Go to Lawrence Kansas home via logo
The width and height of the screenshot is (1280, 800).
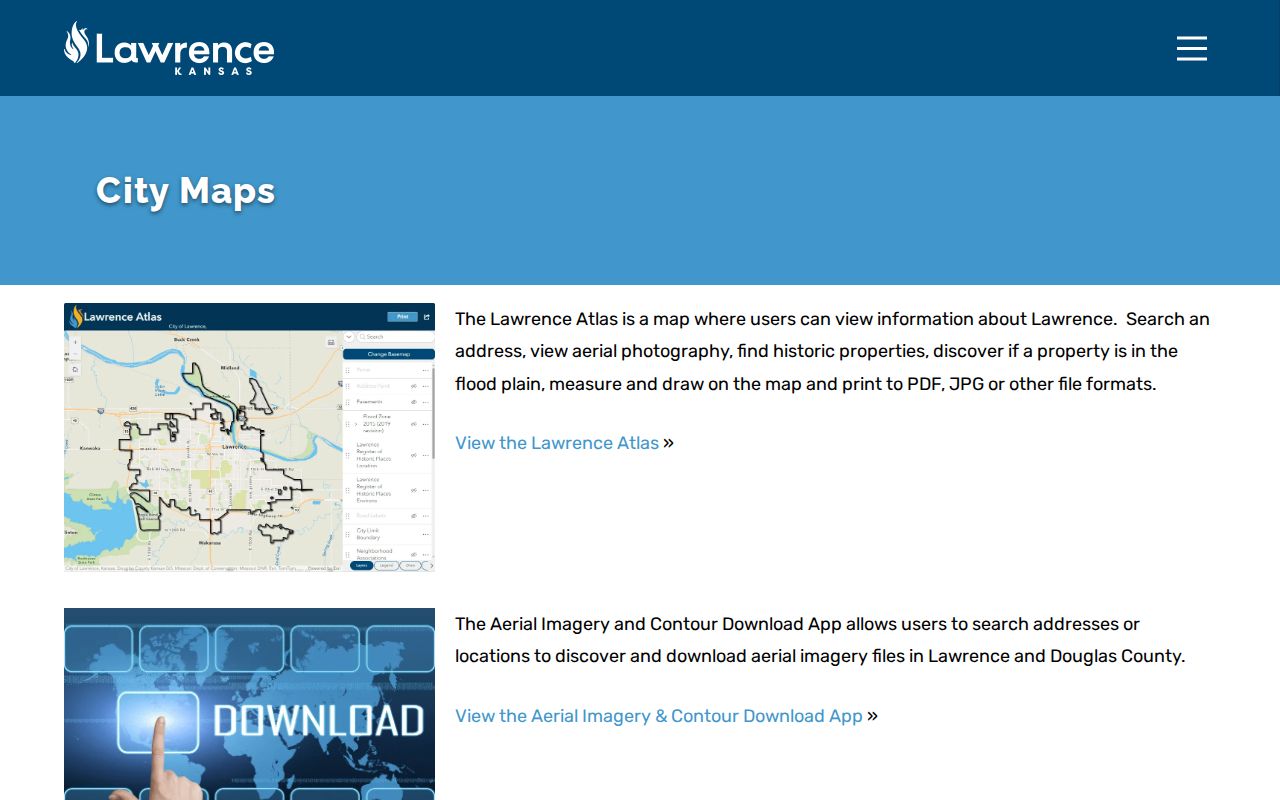pyautogui.click(x=169, y=48)
